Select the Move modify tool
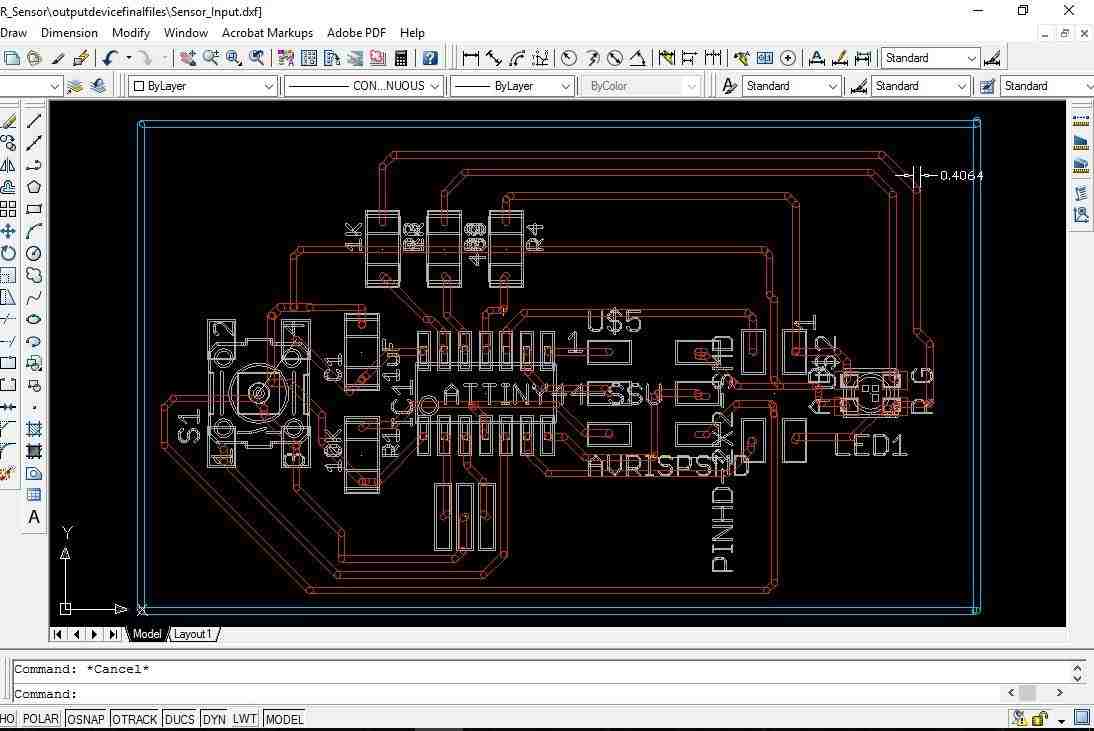The image size is (1094, 731). [x=8, y=231]
